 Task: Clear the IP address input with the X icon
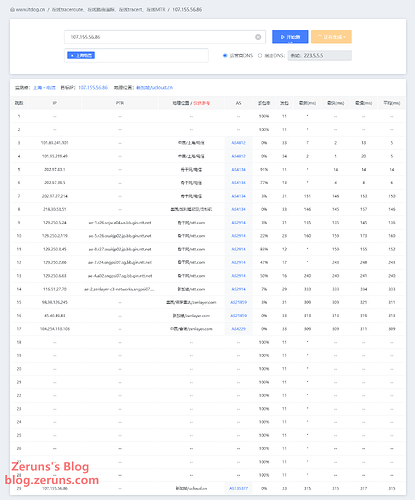258,37
